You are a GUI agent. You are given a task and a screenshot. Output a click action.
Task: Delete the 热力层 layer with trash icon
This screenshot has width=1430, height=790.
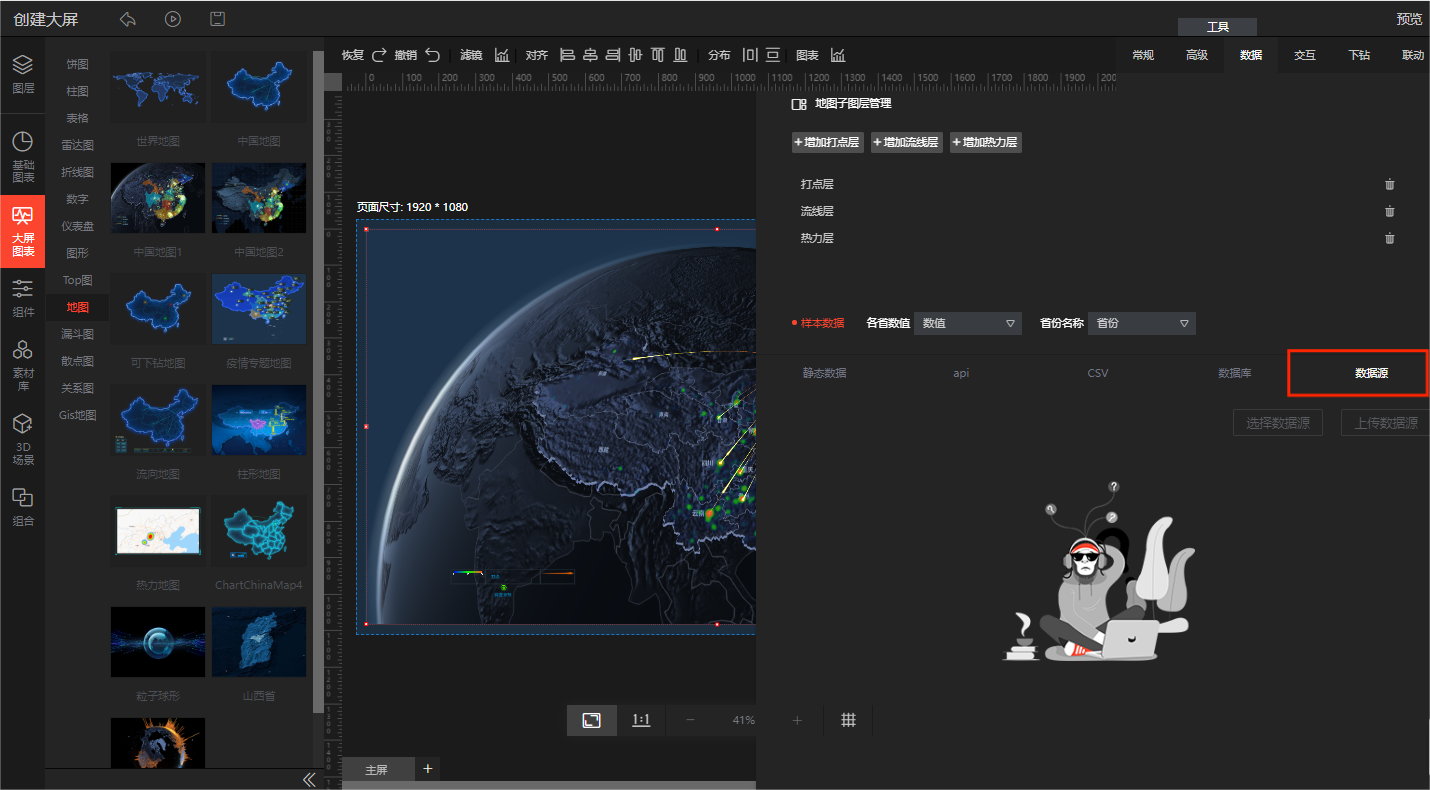[x=1389, y=238]
